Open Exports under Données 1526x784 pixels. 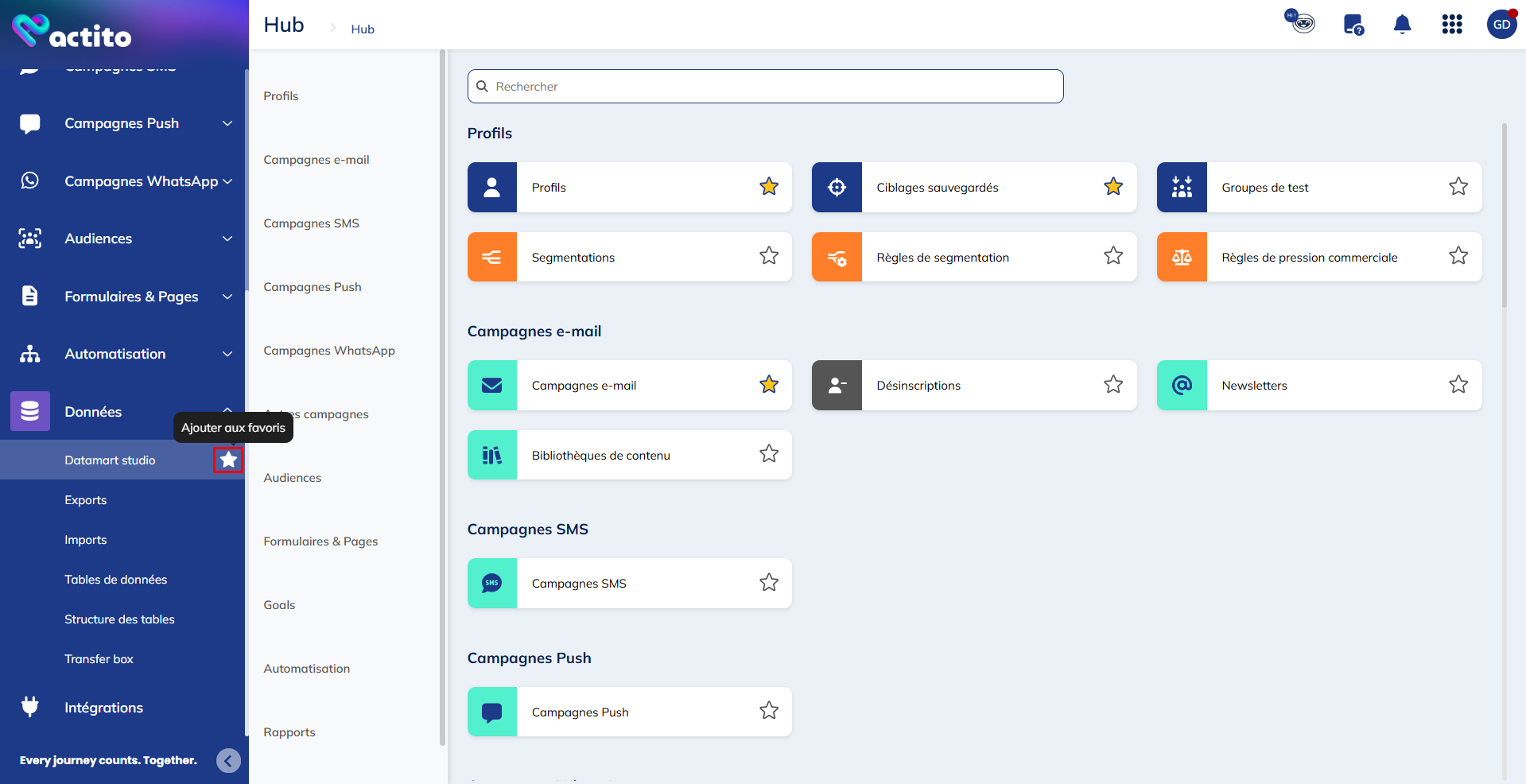coord(86,500)
